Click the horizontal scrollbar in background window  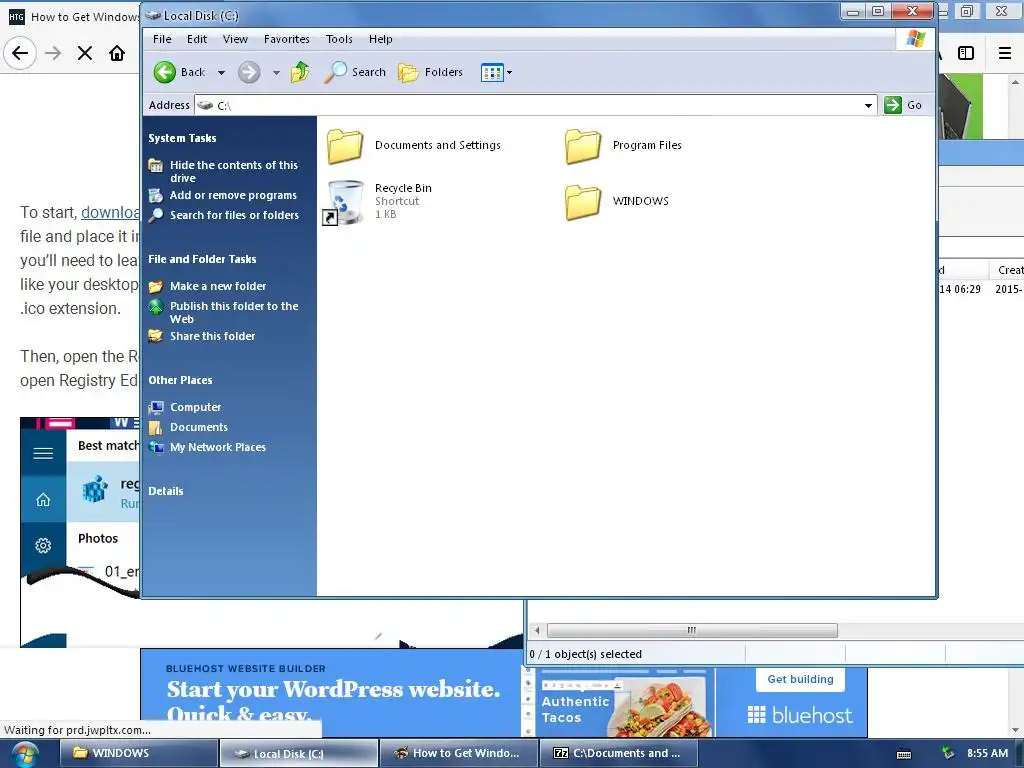(x=692, y=630)
